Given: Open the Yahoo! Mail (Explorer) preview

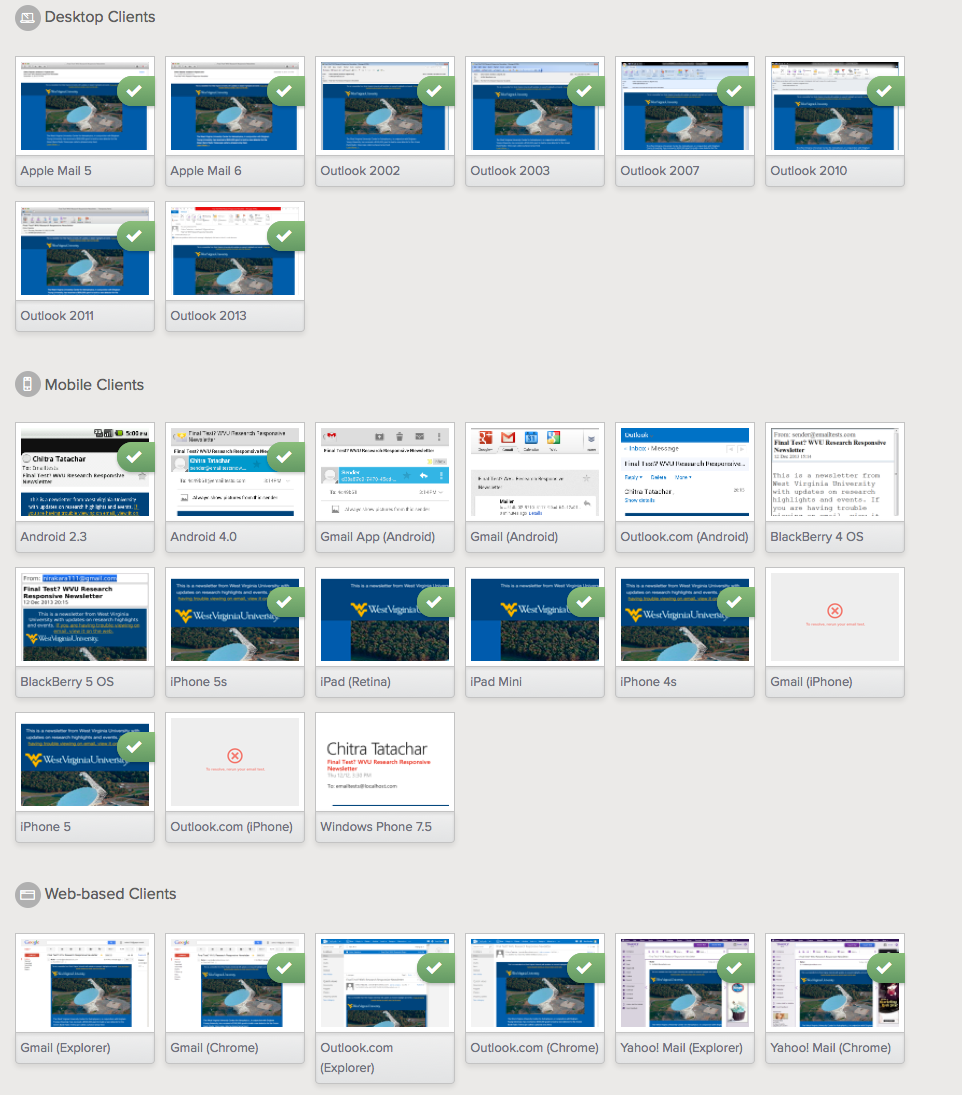Looking at the screenshot, I should pyautogui.click(x=685, y=983).
